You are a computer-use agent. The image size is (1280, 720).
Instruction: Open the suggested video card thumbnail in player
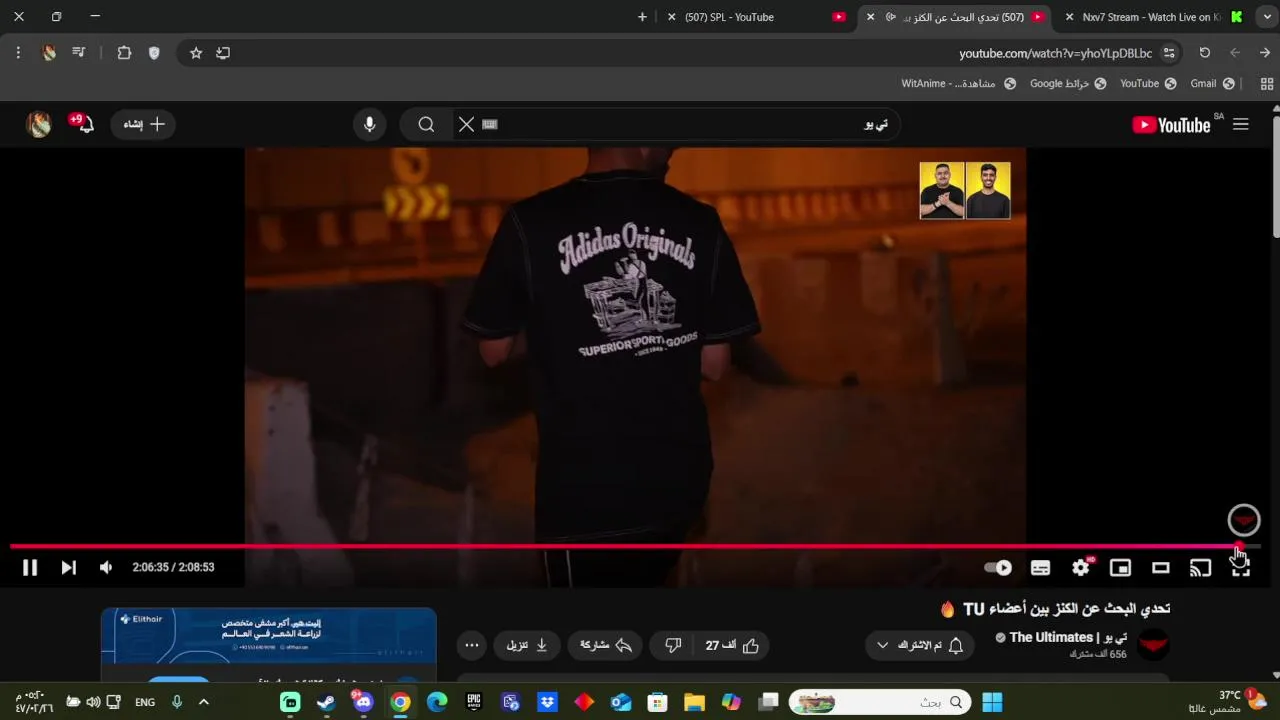click(x=965, y=190)
